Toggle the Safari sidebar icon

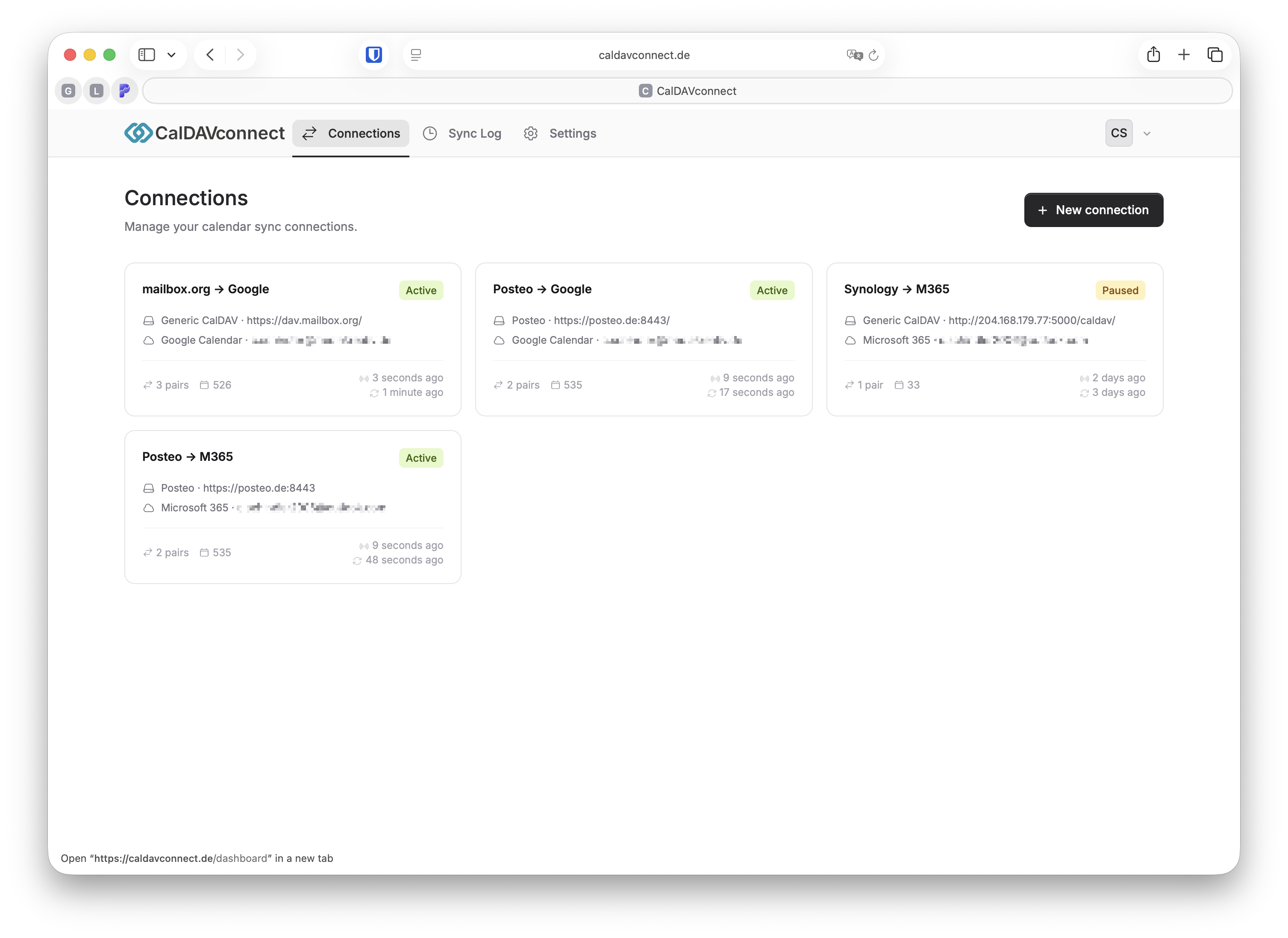point(147,55)
